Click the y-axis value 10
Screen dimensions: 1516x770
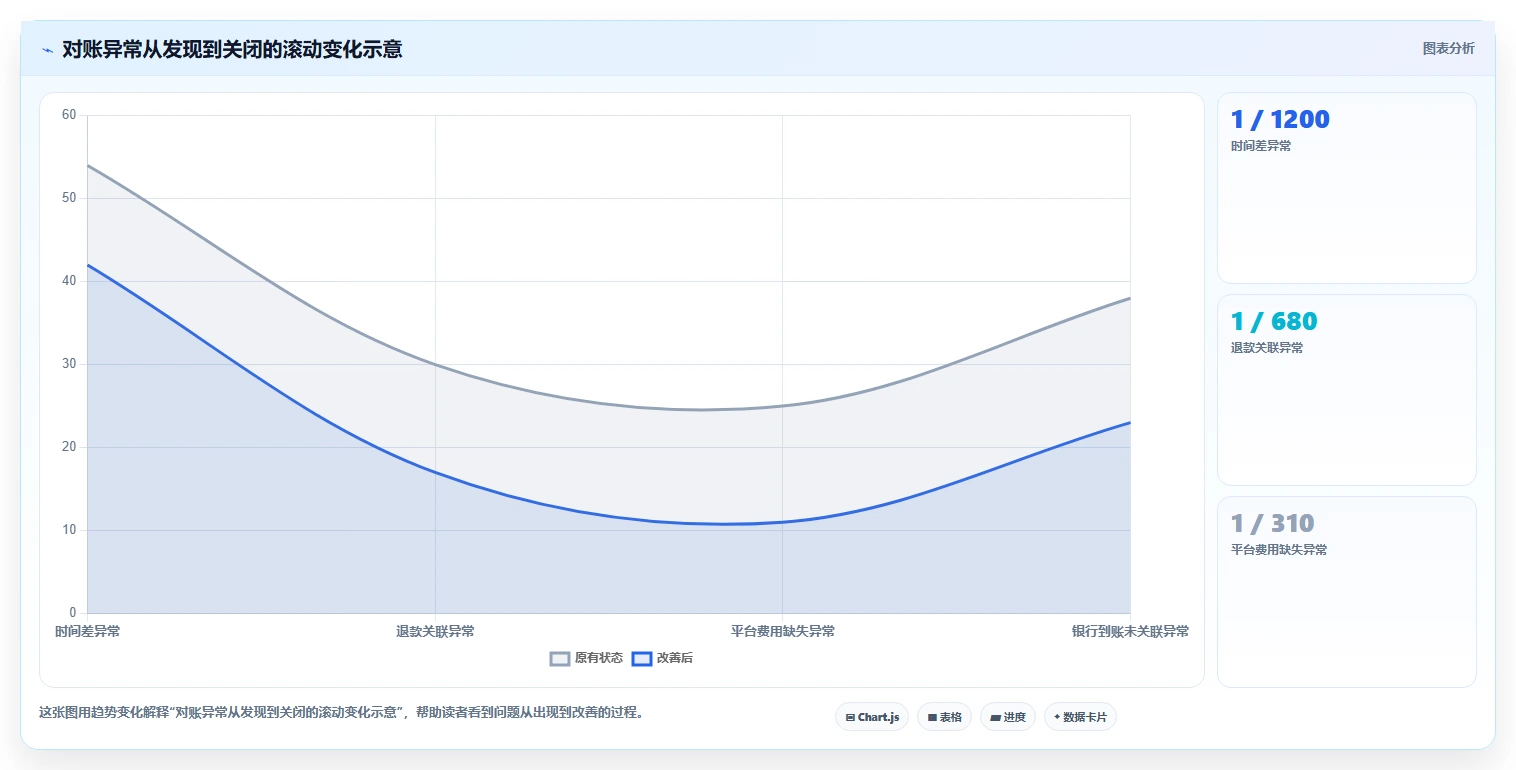pos(69,530)
